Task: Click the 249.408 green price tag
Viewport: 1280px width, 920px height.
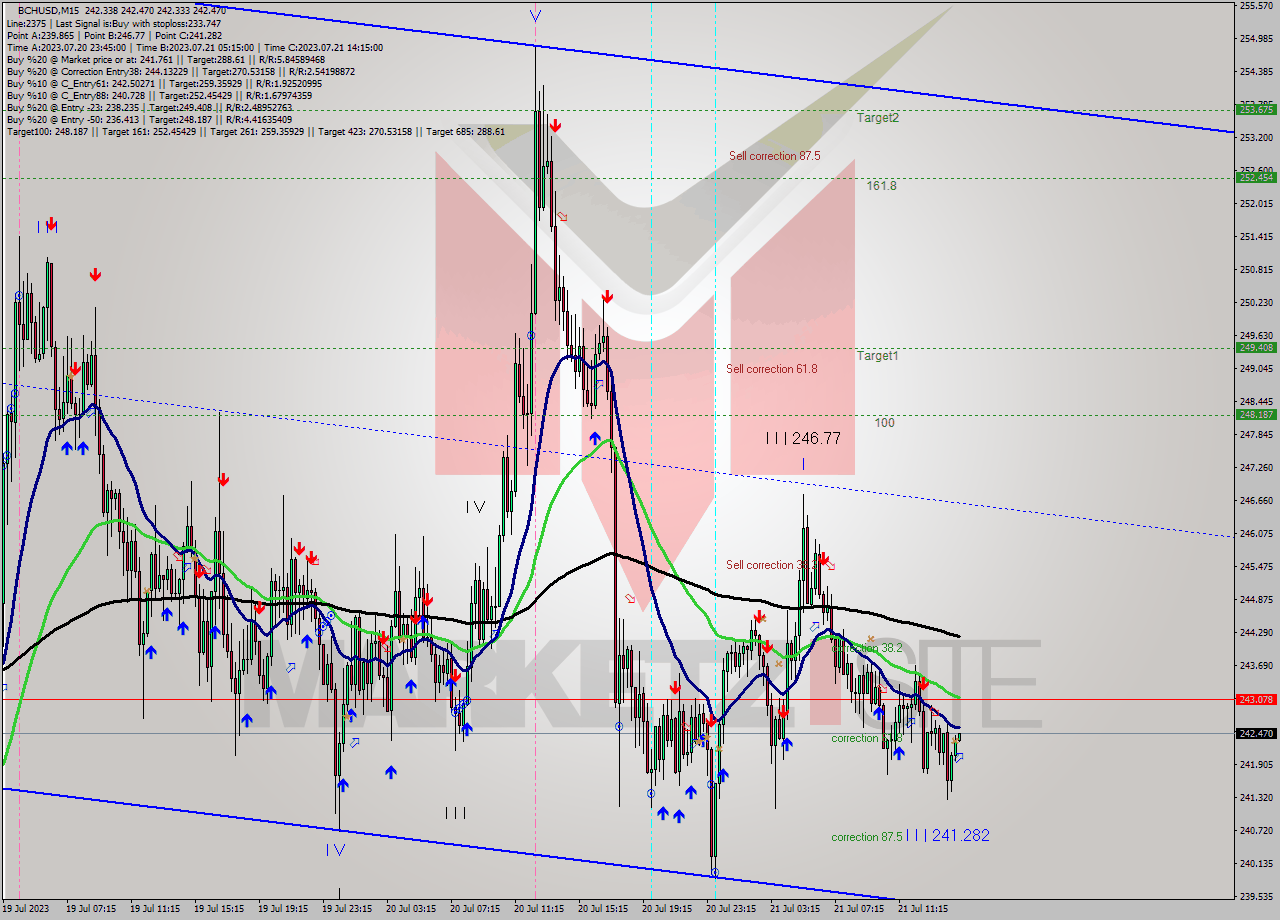Action: 1256,348
